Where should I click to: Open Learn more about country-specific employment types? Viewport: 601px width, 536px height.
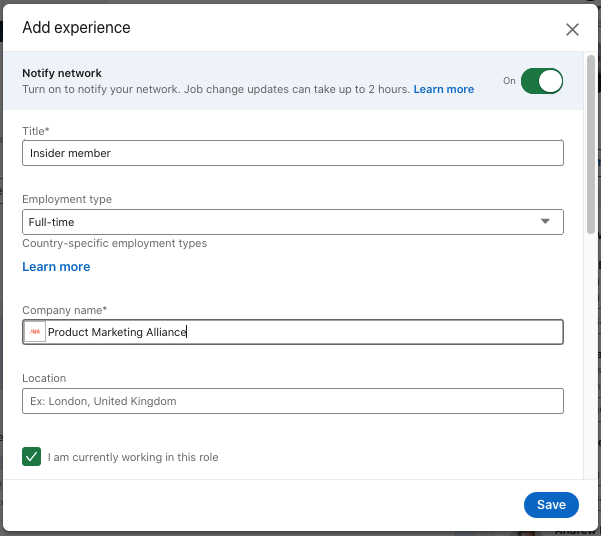56,266
